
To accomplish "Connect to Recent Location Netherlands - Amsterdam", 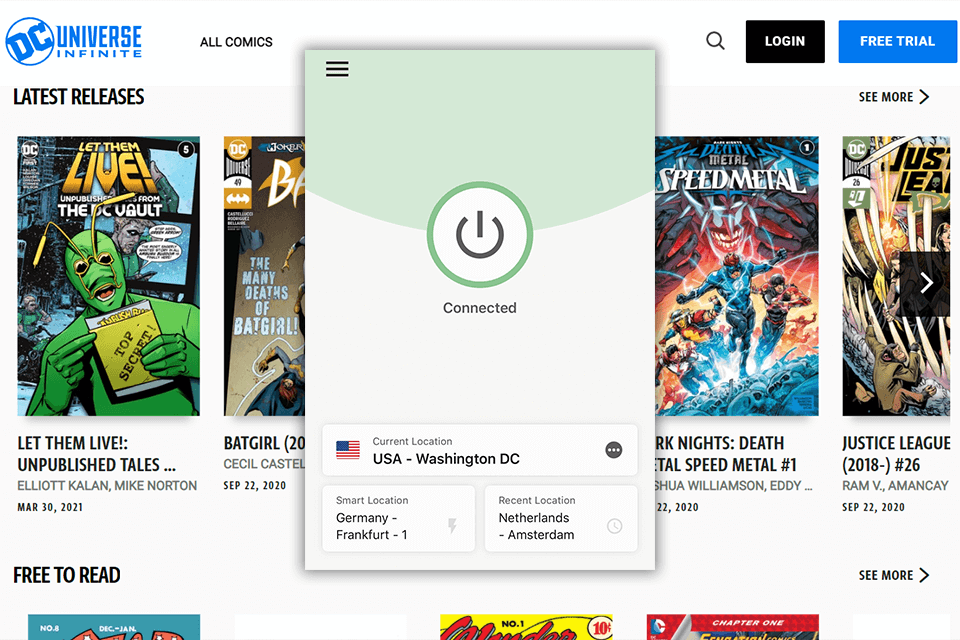I will (561, 518).
